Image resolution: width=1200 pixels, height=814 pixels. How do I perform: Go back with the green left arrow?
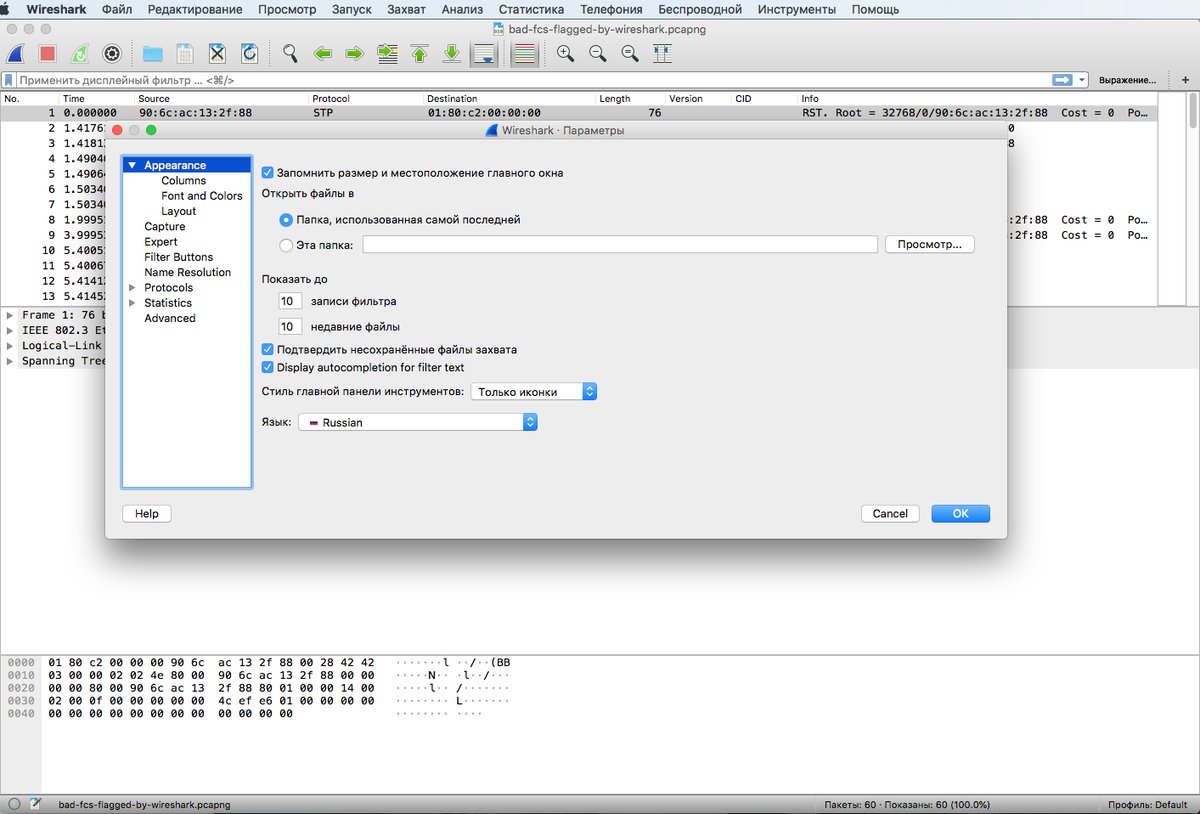tap(322, 53)
